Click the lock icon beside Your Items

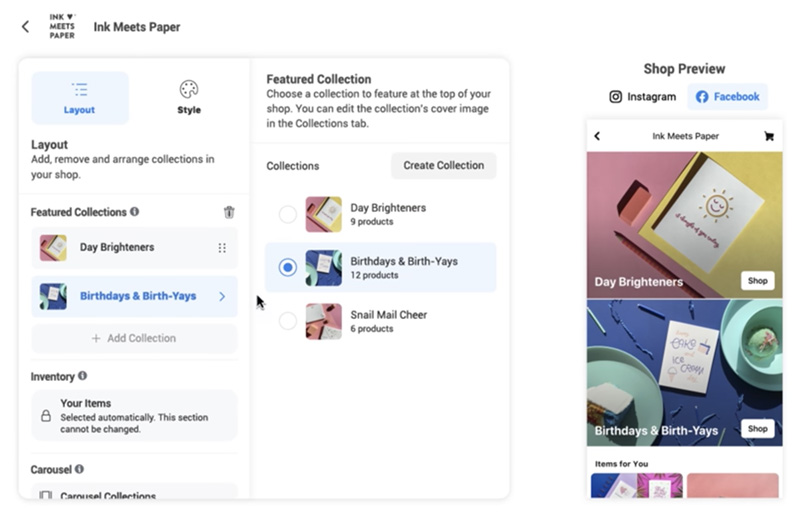point(46,415)
